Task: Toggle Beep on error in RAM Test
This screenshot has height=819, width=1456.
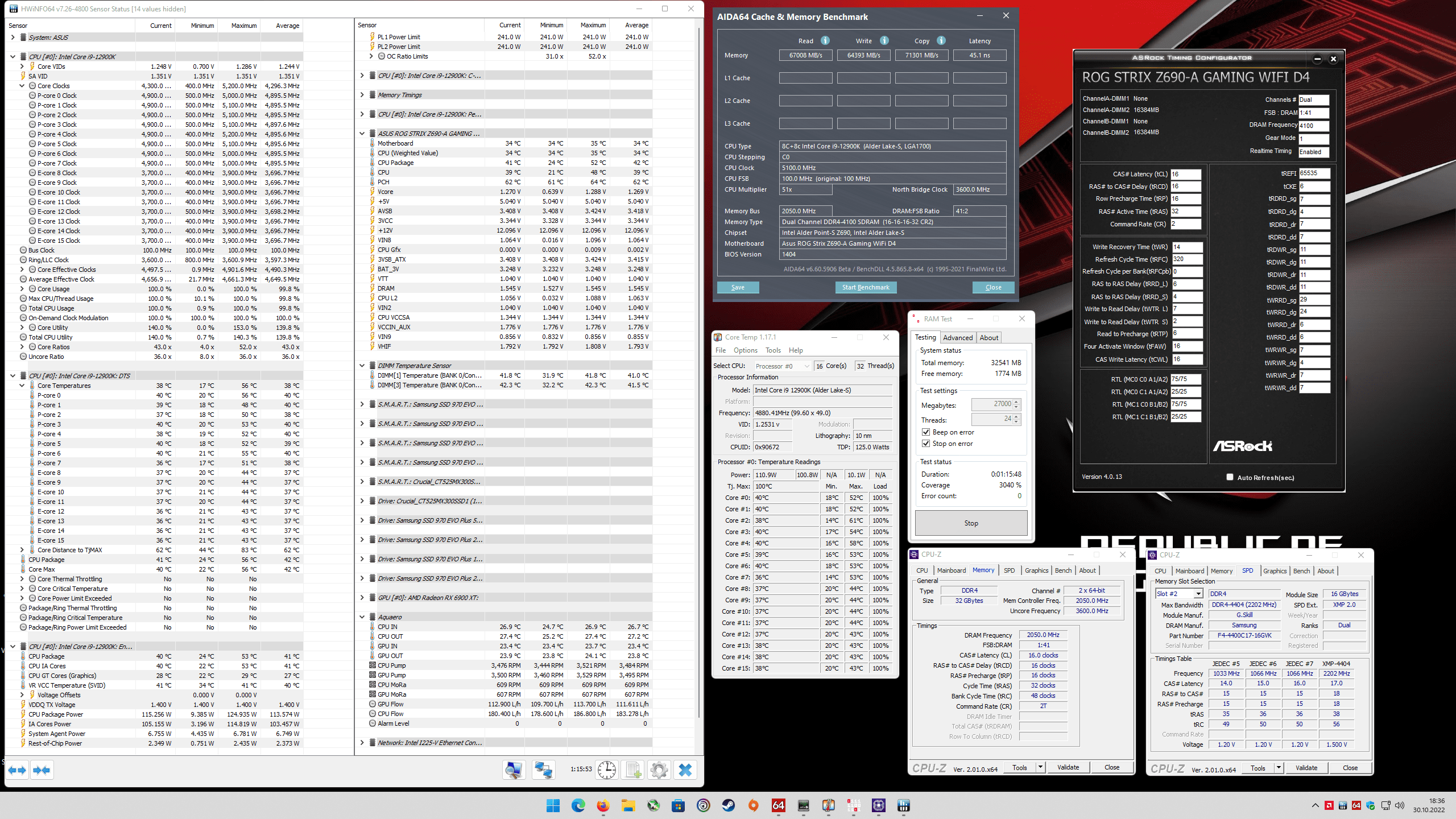Action: click(926, 432)
